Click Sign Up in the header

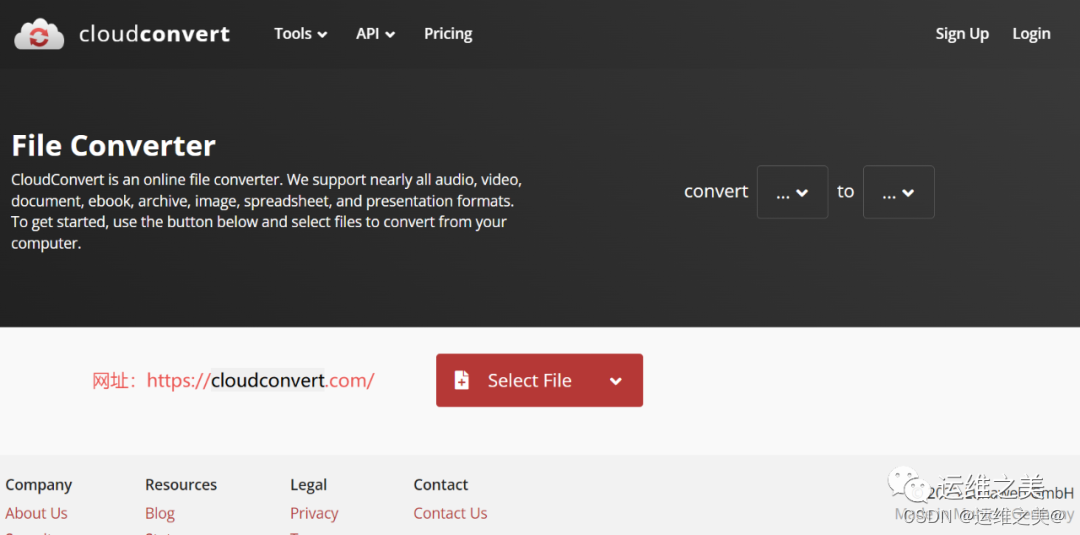(x=962, y=34)
